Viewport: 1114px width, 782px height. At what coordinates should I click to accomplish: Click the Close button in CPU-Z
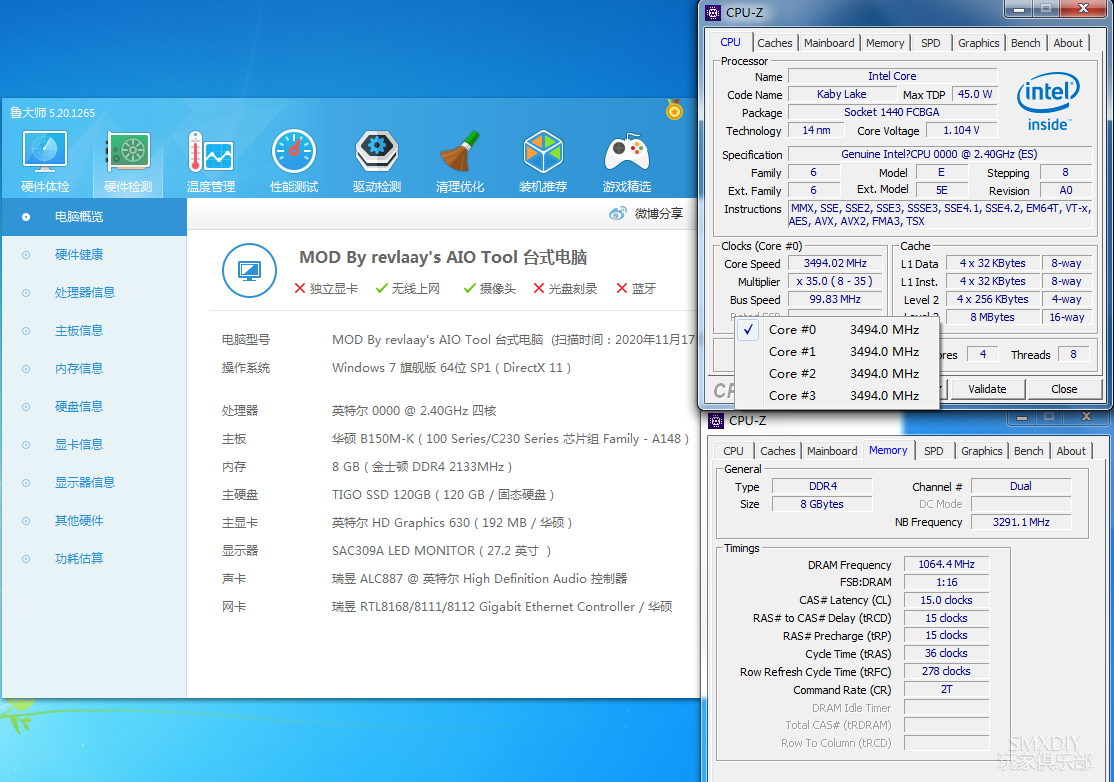click(x=1064, y=389)
